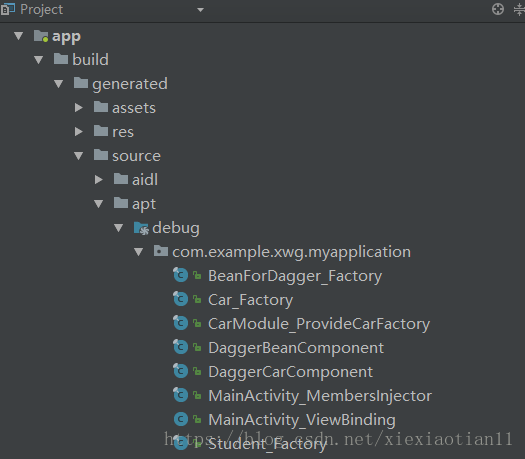Click the package icon of com.example.xwg.myapplication
Viewport: 525px width, 459px height.
click(x=161, y=251)
